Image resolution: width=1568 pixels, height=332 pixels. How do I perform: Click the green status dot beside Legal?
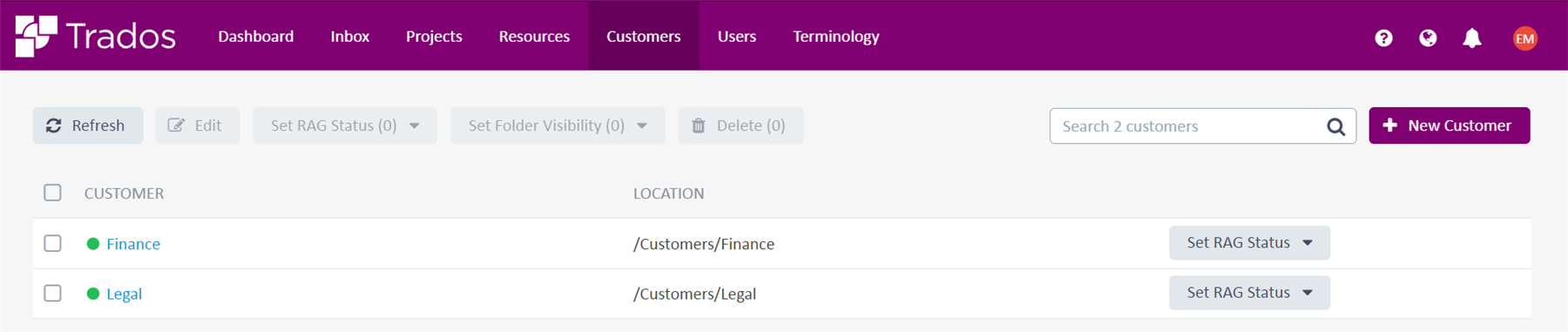tap(93, 294)
